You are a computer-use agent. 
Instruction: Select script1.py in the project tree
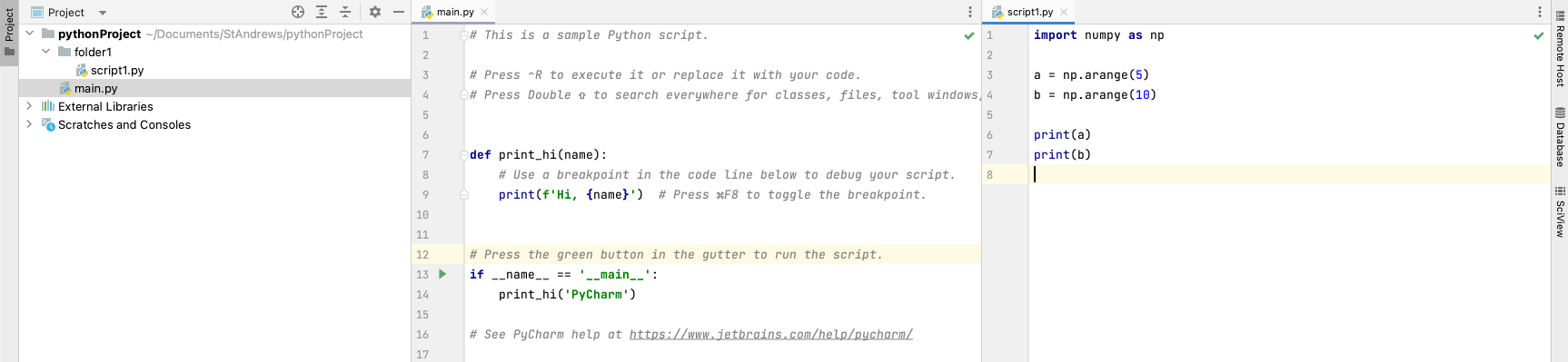coord(117,70)
